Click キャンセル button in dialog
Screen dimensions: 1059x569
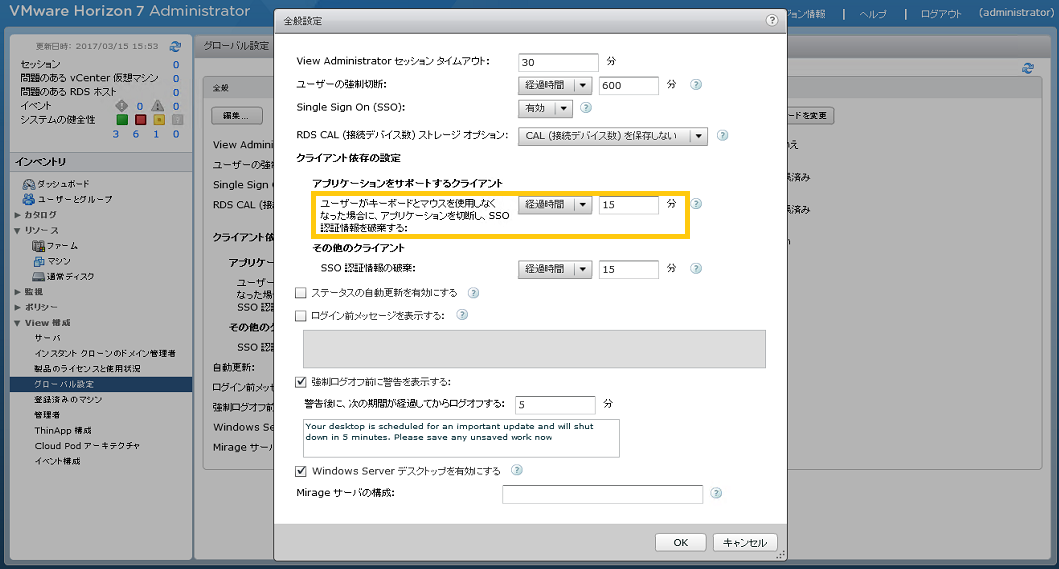(745, 543)
